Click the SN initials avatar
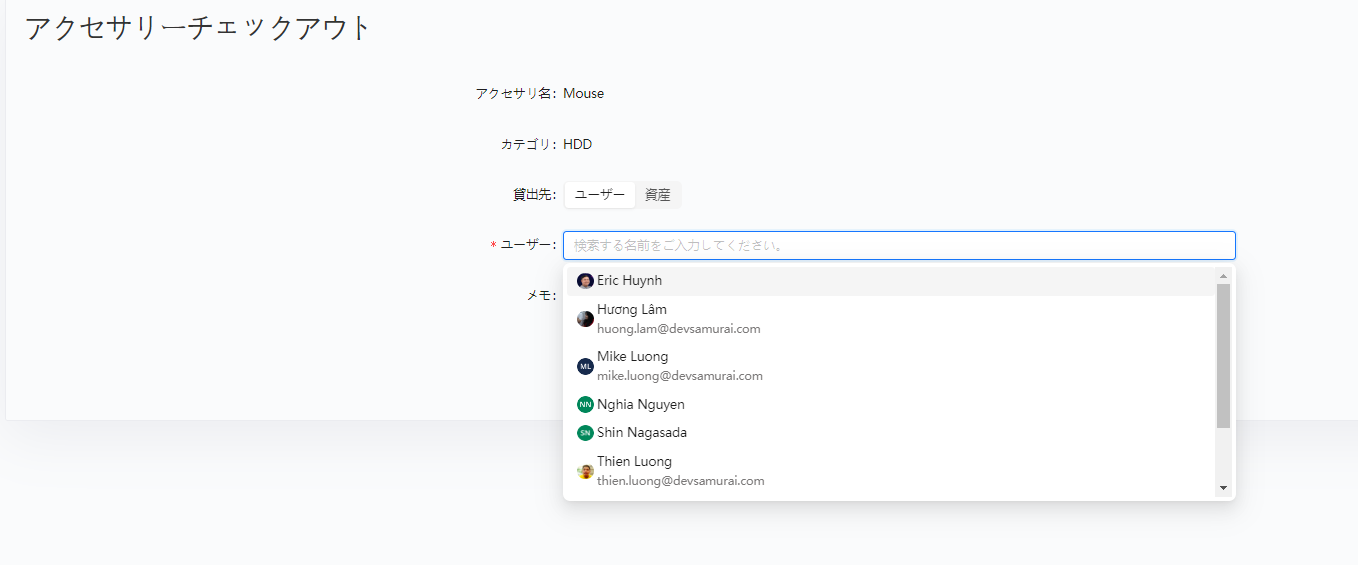 coord(585,433)
